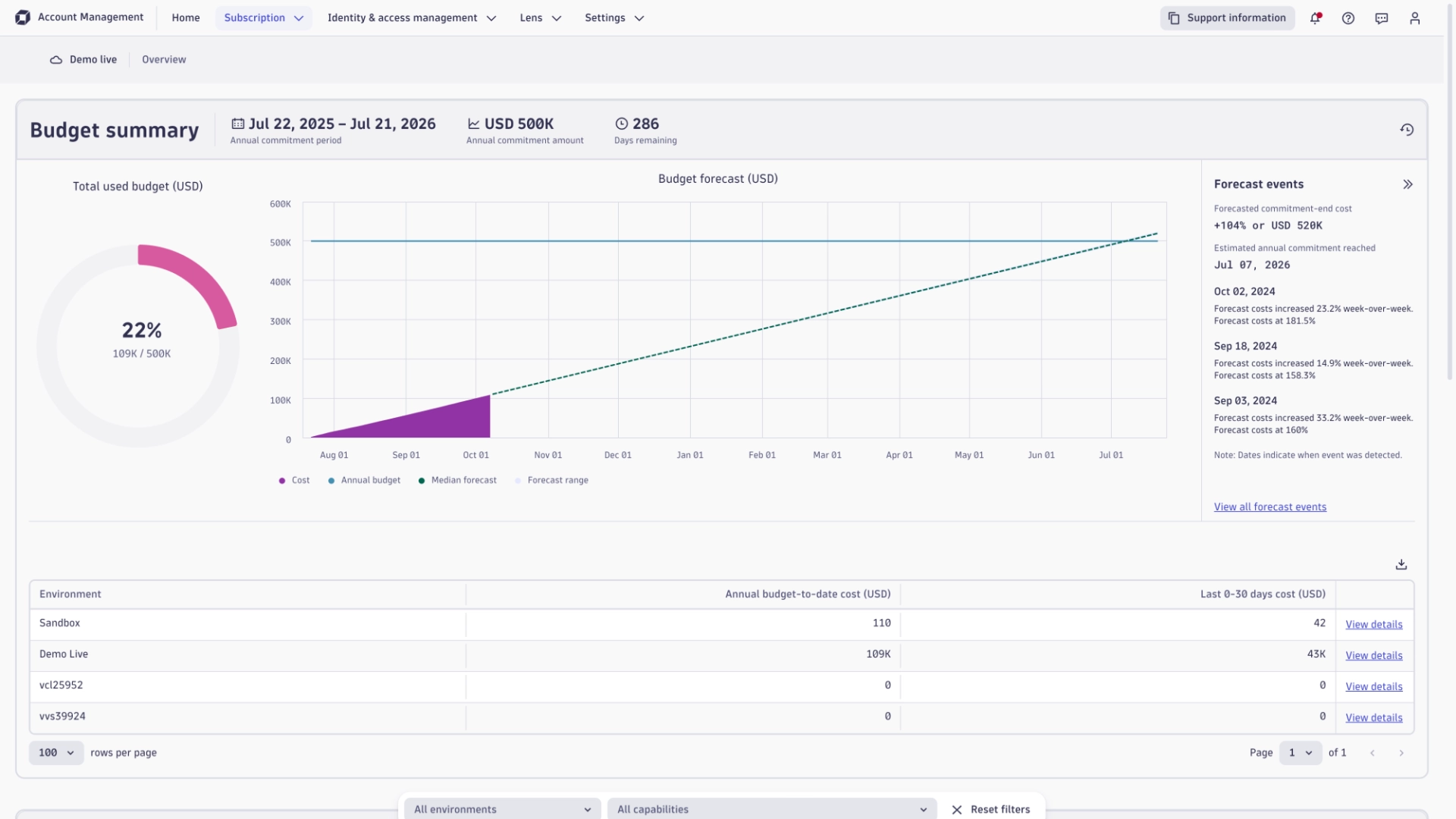Click the cloud icon beside Demo live
This screenshot has height=819, width=1456.
[55, 59]
